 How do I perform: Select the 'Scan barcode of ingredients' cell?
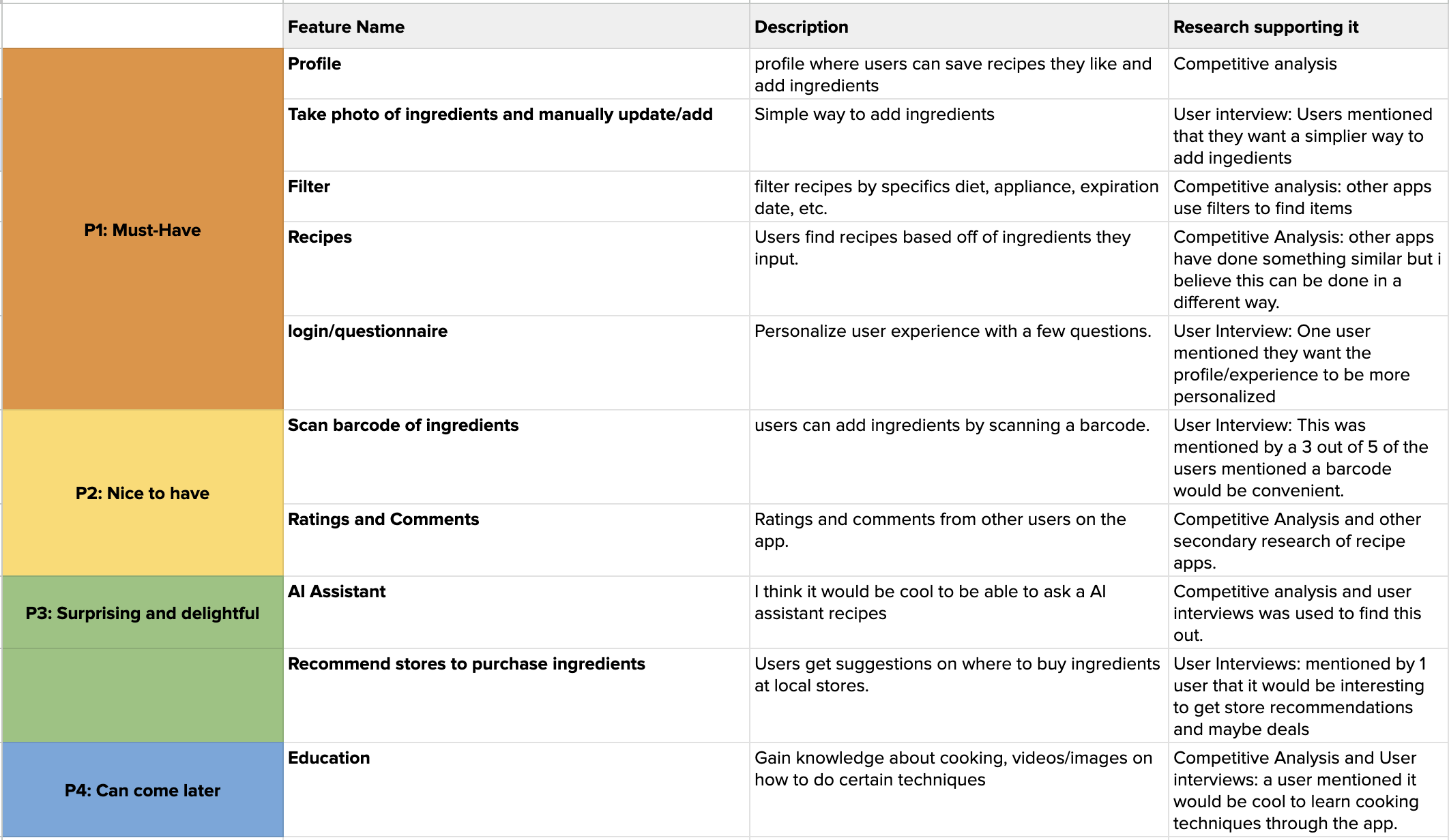[x=516, y=457]
